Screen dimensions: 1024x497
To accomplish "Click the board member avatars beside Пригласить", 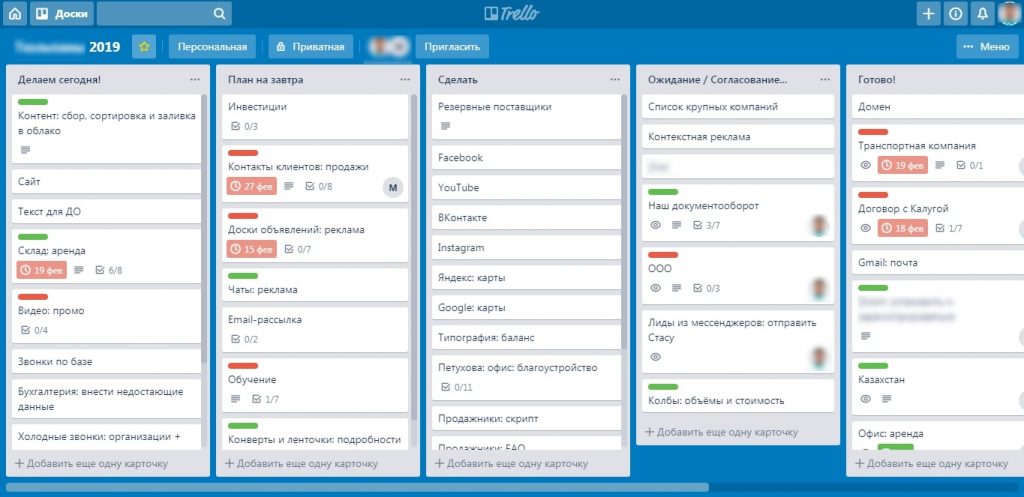I will tap(389, 46).
